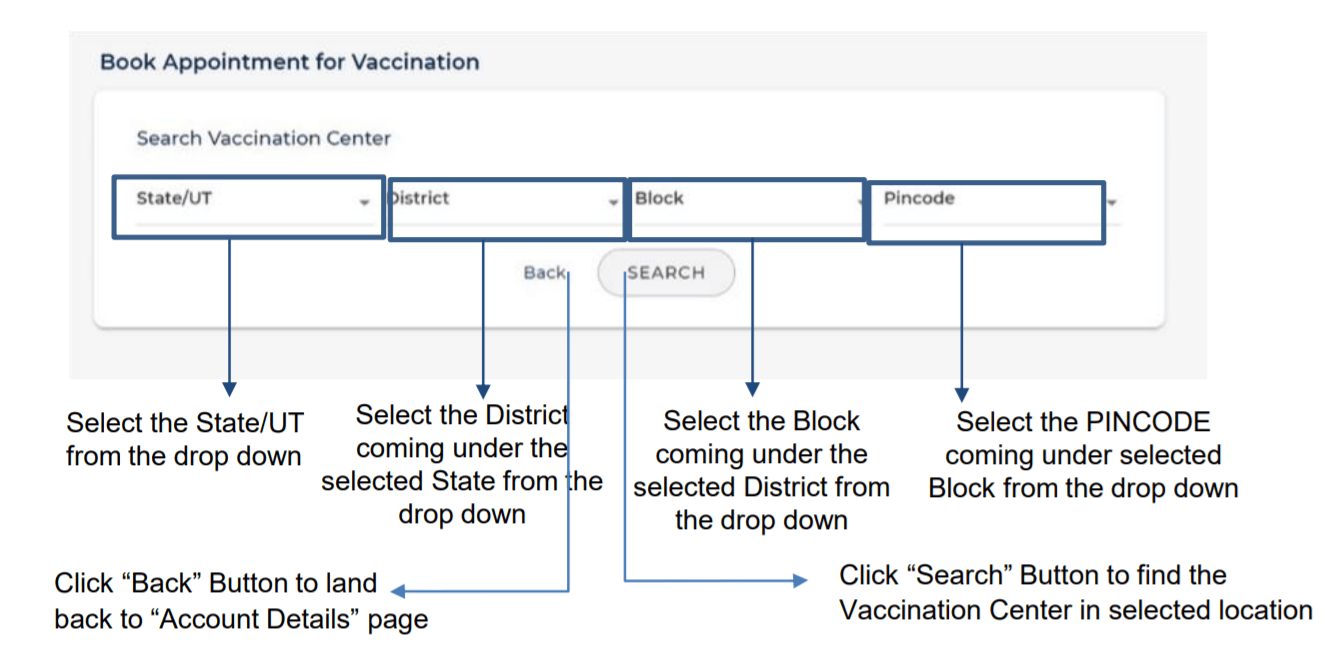Open the Block dropdown field
Viewport: 1337px width, 671px height.
747,209
